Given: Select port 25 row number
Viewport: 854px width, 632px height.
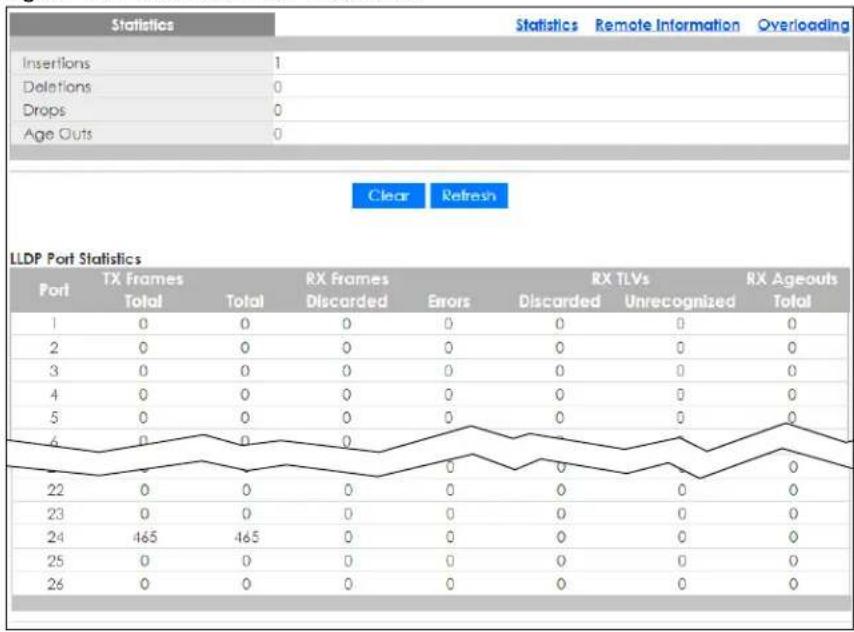Looking at the screenshot, I should click(x=55, y=561).
